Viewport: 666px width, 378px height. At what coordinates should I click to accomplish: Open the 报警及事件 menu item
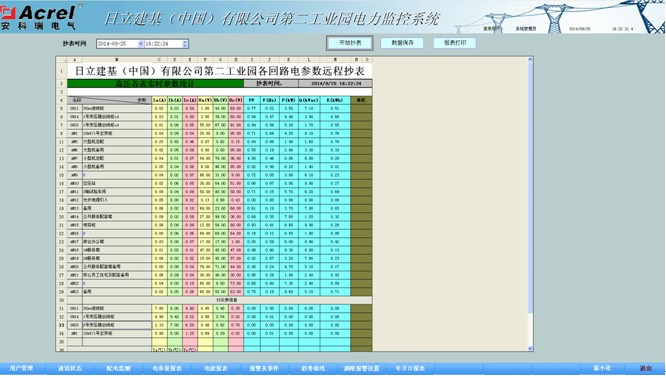(x=264, y=368)
